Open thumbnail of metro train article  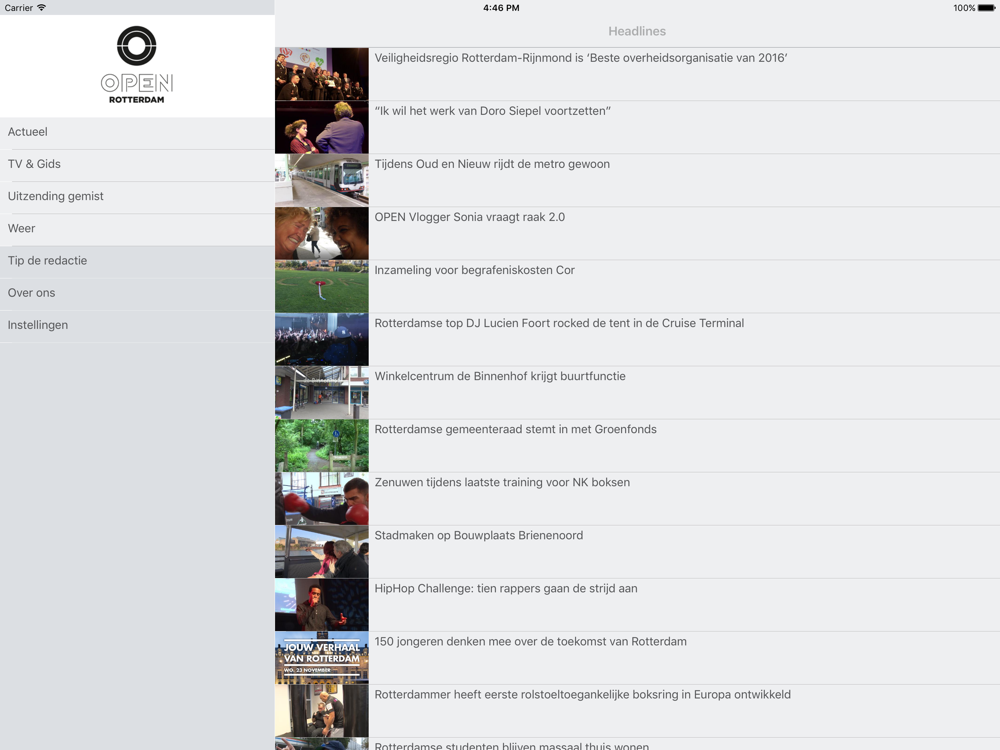(321, 180)
